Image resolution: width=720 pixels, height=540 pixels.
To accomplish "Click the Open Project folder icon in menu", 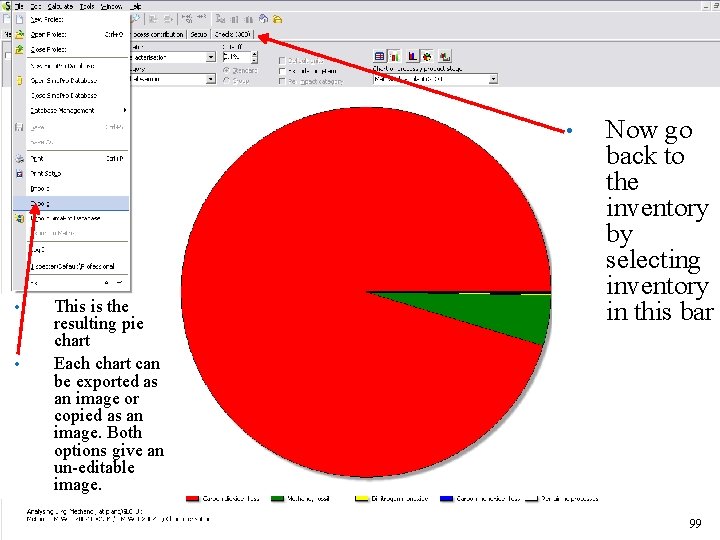I will [x=20, y=34].
